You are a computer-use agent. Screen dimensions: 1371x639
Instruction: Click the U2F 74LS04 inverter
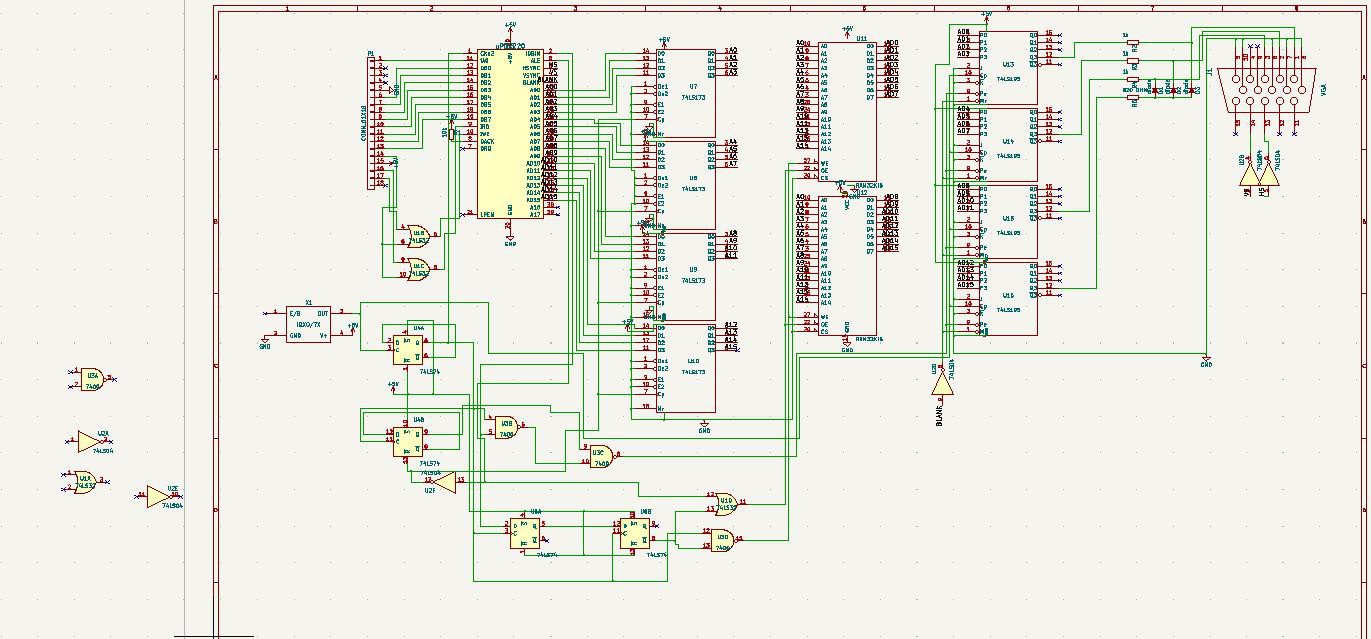(x=439, y=481)
